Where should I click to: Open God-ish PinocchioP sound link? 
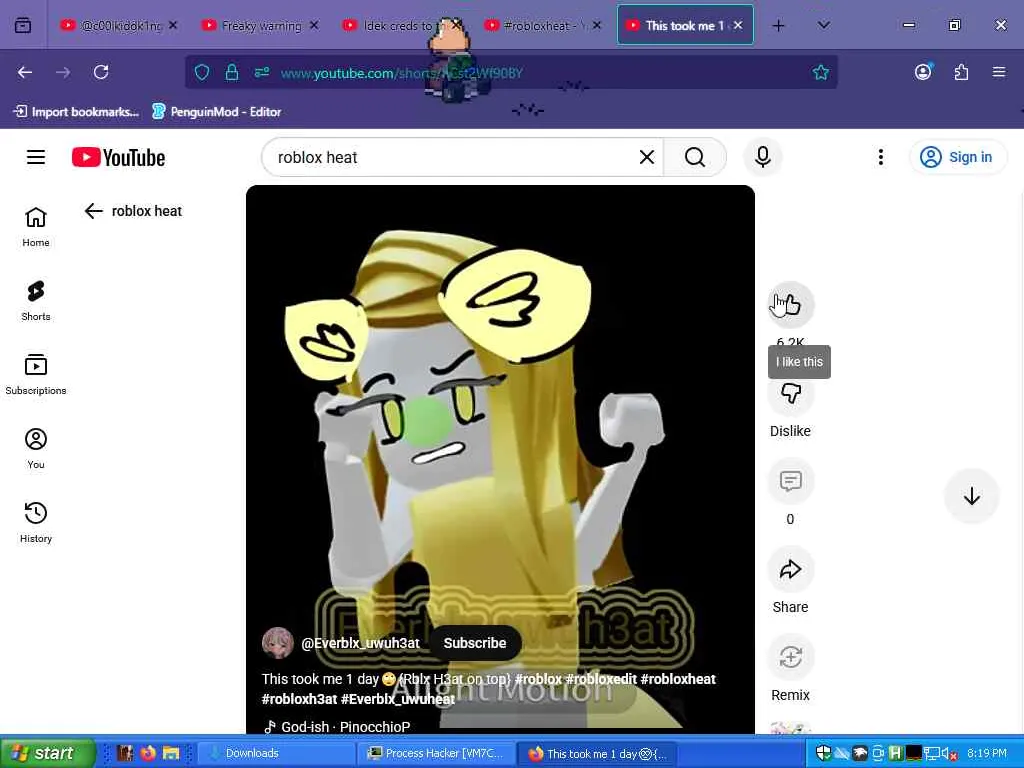(338, 727)
